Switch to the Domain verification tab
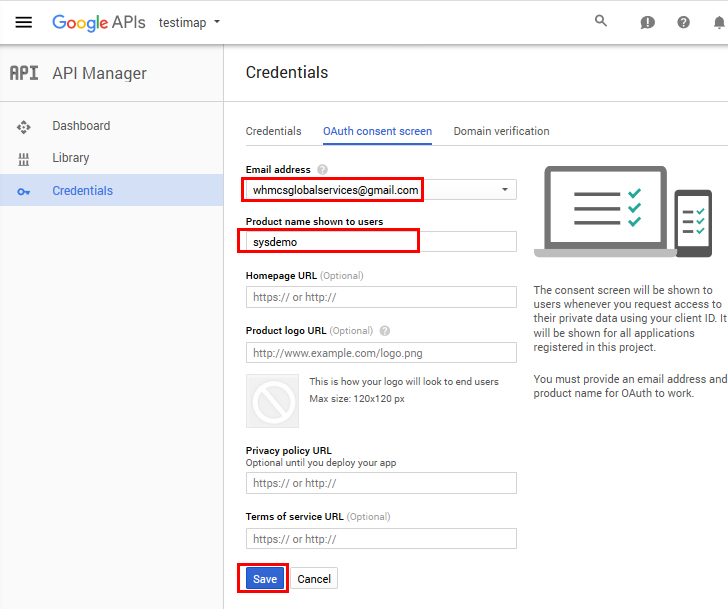 (x=501, y=131)
